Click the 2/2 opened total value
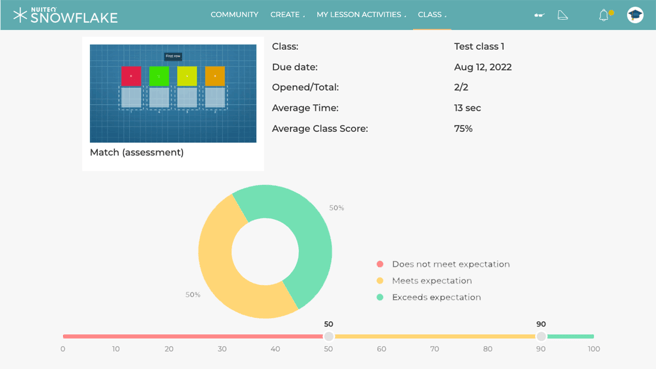 [461, 87]
